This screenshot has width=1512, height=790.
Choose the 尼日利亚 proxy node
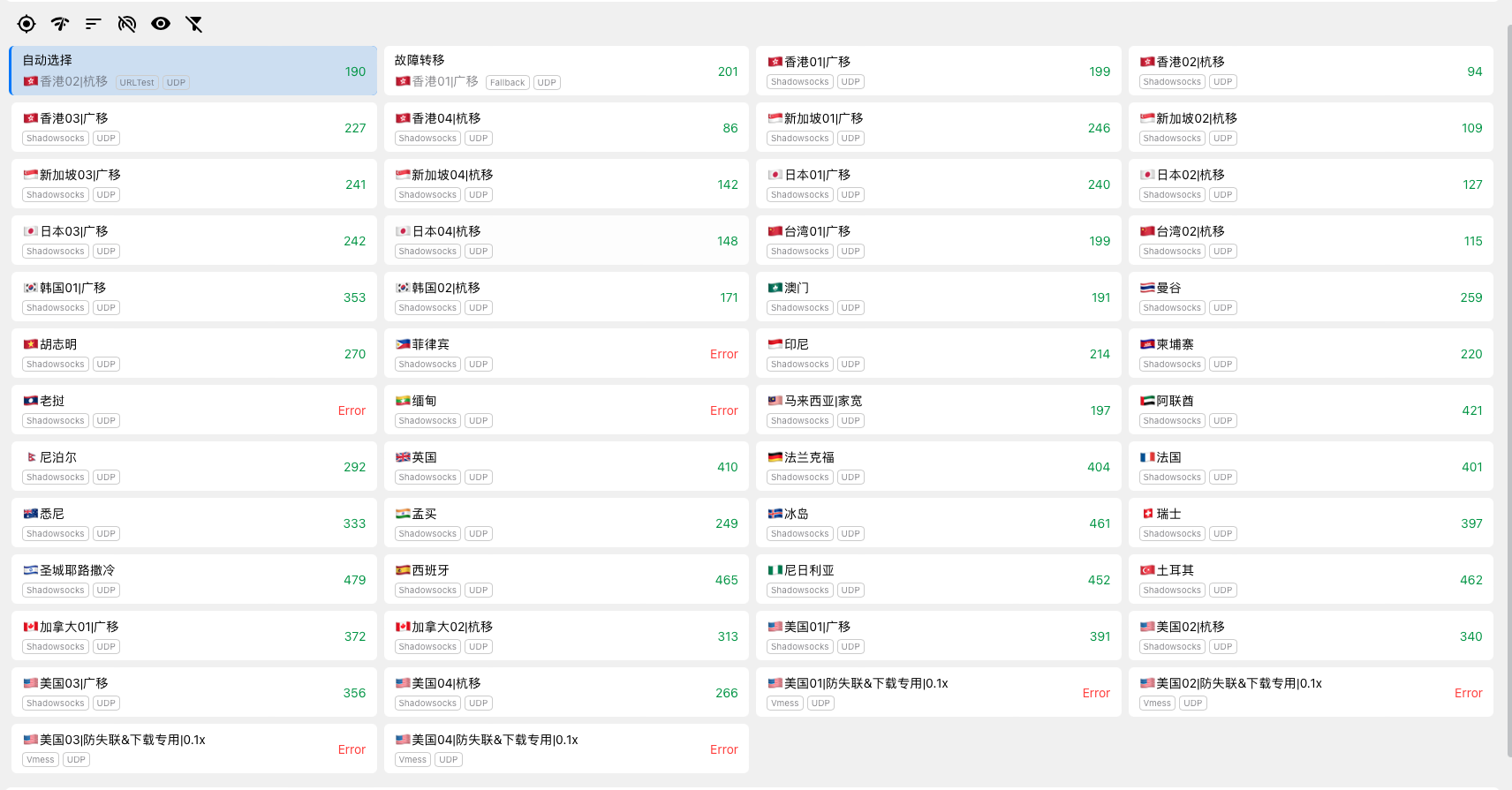point(938,579)
